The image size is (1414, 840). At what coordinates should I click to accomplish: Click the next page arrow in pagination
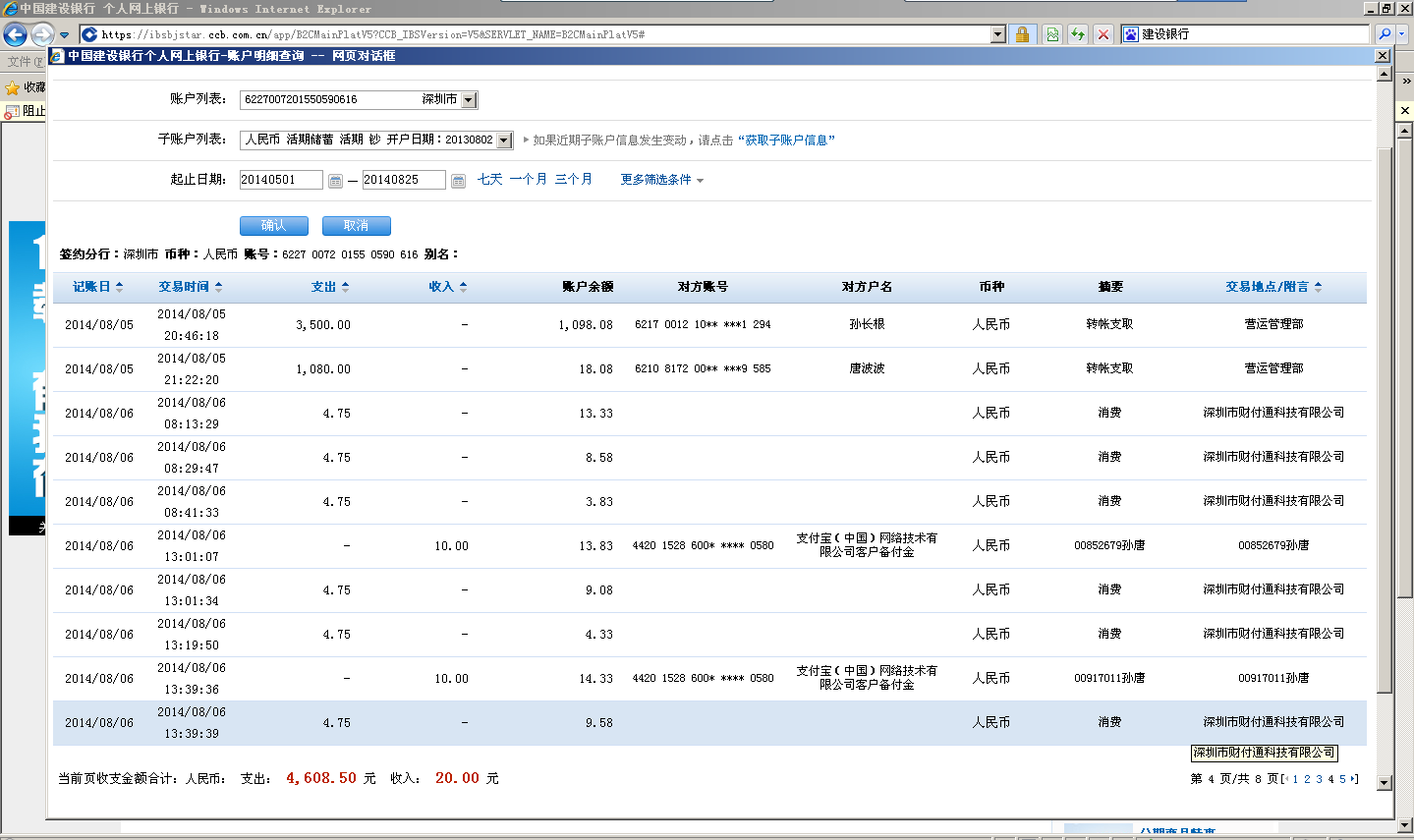pyautogui.click(x=1354, y=779)
